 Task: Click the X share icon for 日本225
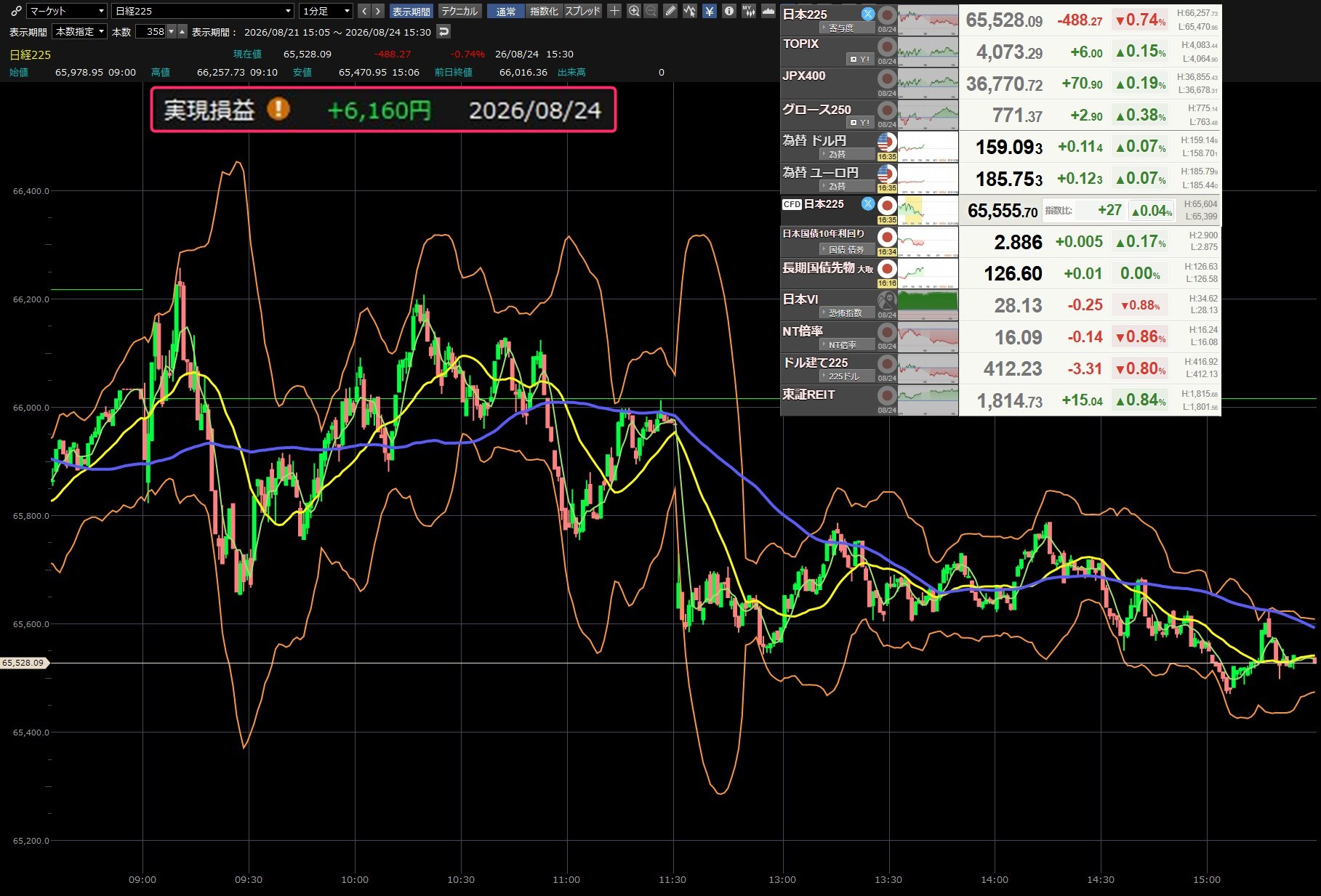pyautogui.click(x=868, y=13)
